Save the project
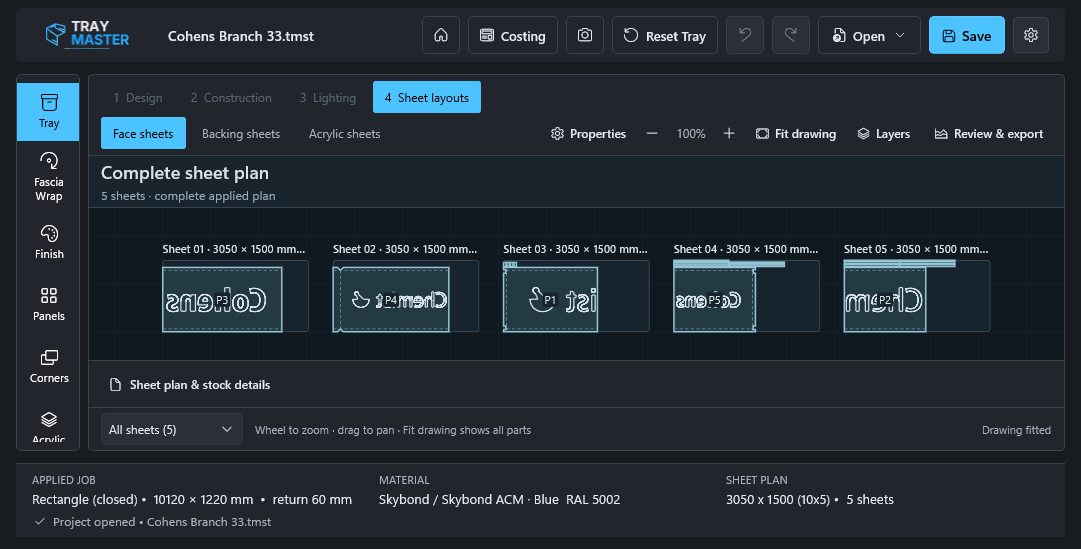Image resolution: width=1081 pixels, height=549 pixels. pyautogui.click(x=967, y=35)
